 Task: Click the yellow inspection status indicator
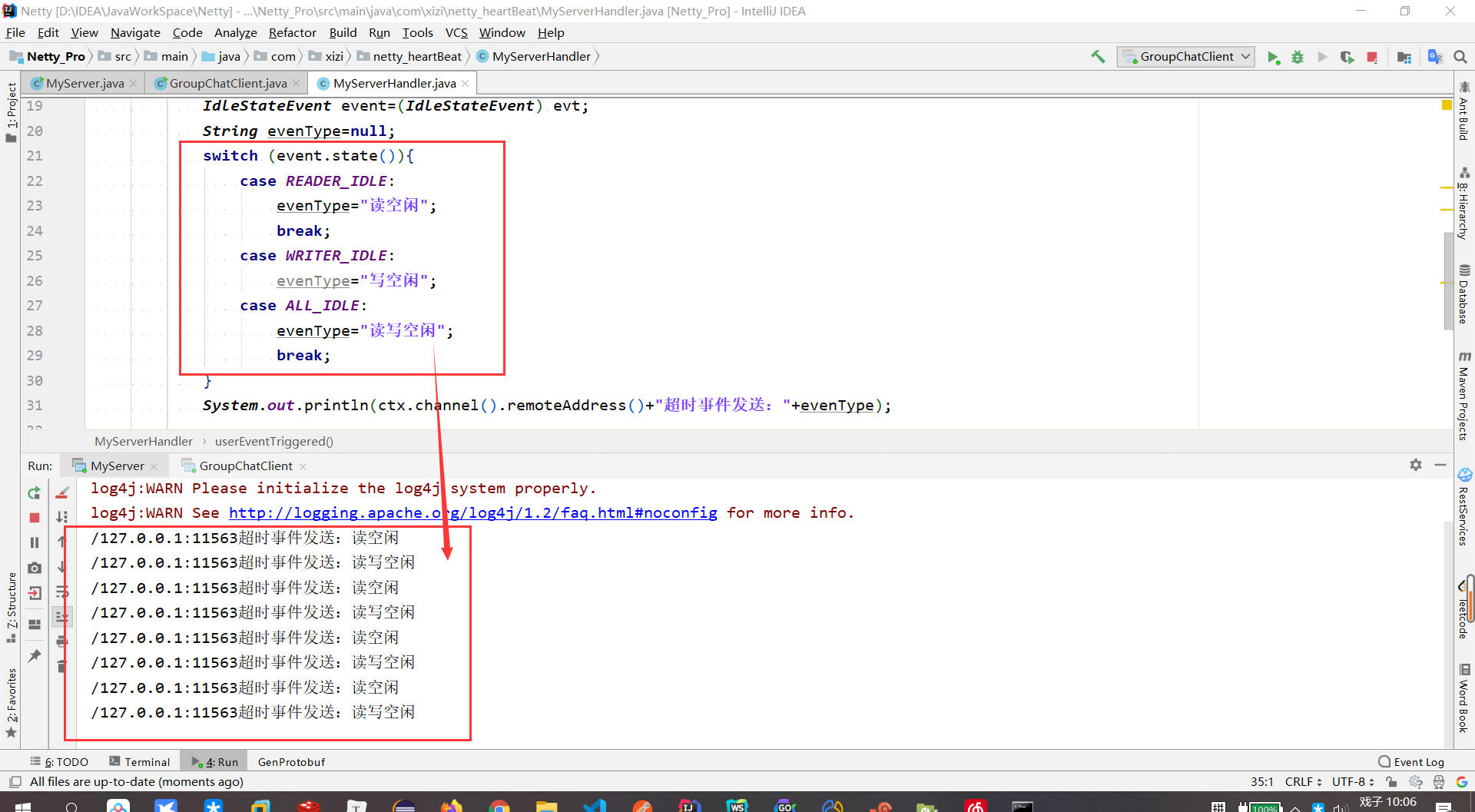(x=1447, y=105)
